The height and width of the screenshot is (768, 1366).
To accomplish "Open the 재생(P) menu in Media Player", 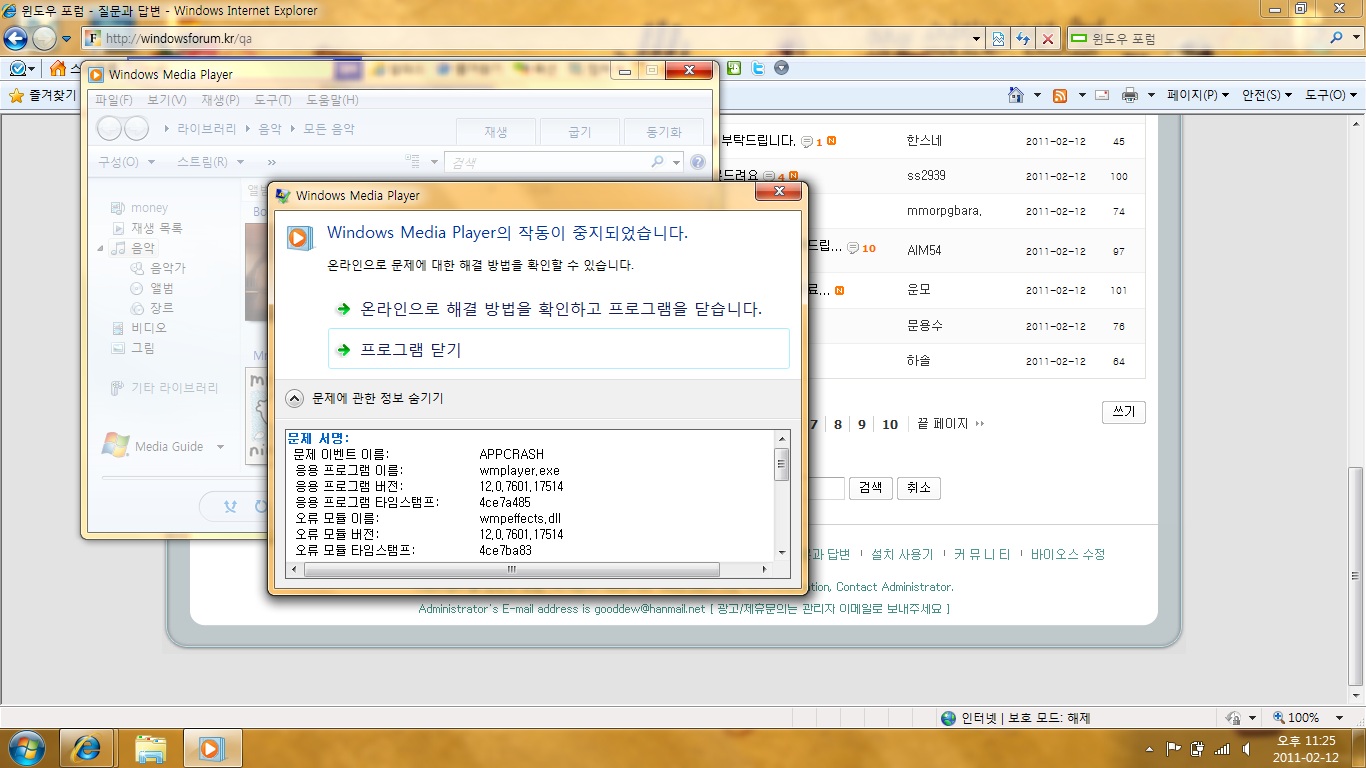I will pyautogui.click(x=220, y=100).
